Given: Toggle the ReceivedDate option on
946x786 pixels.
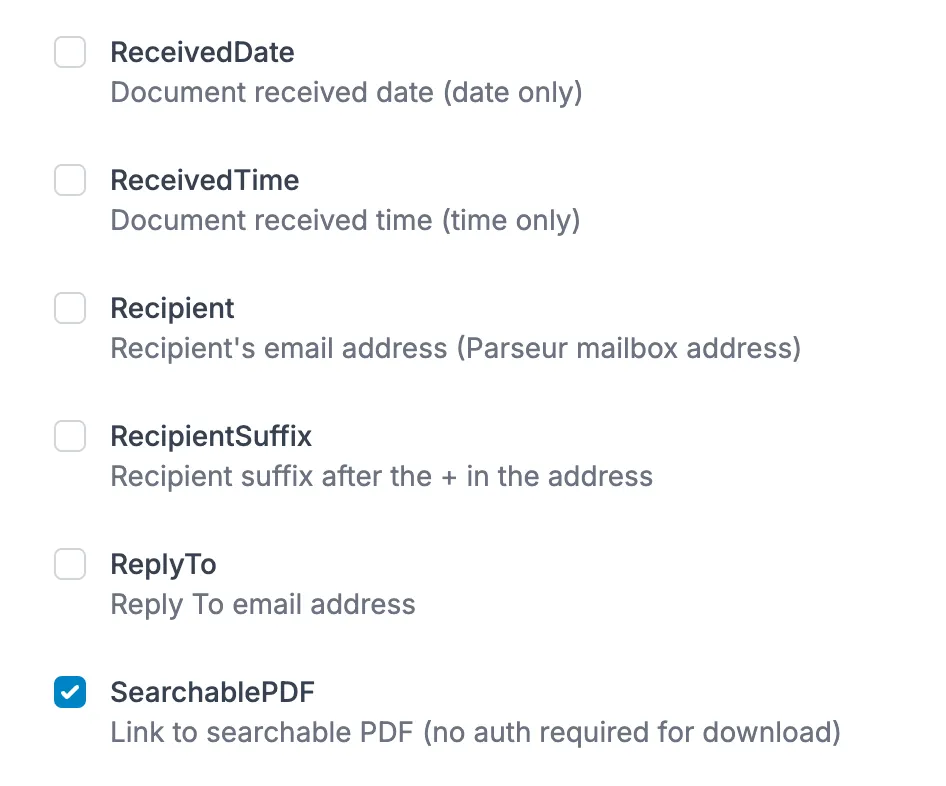Looking at the screenshot, I should 70,52.
